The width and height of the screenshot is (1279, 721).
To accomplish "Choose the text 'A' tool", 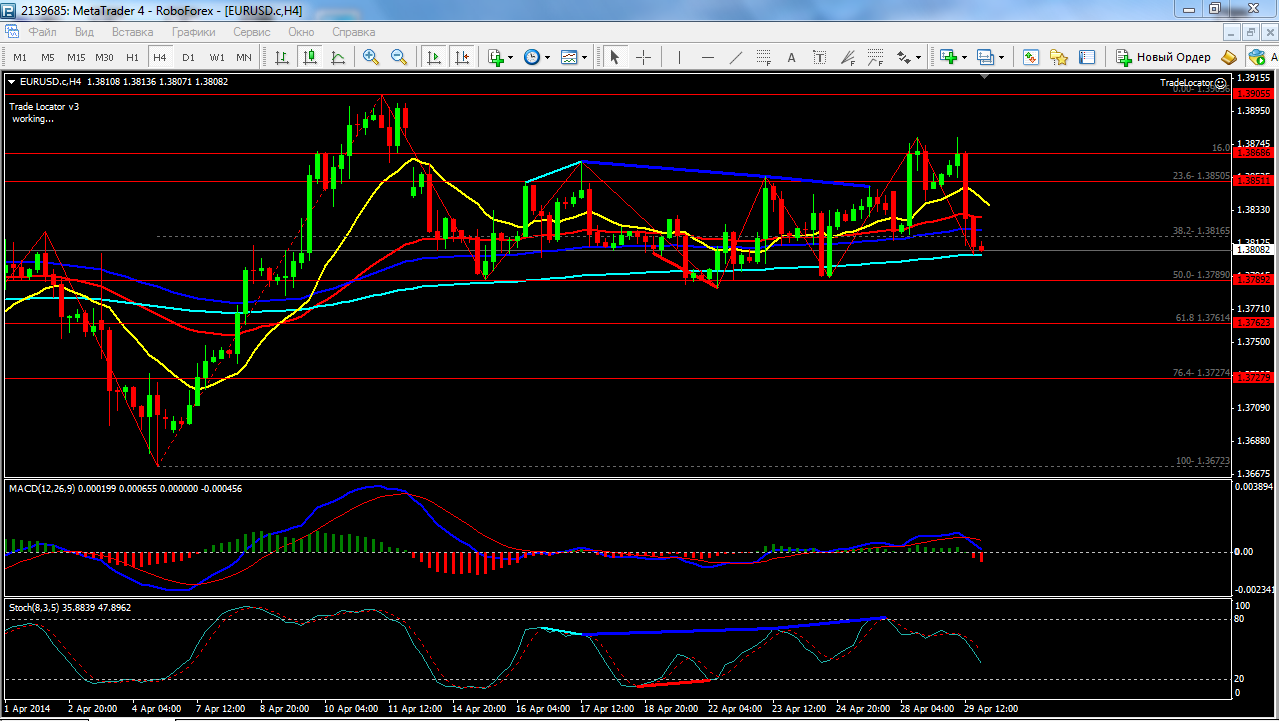I will point(793,57).
